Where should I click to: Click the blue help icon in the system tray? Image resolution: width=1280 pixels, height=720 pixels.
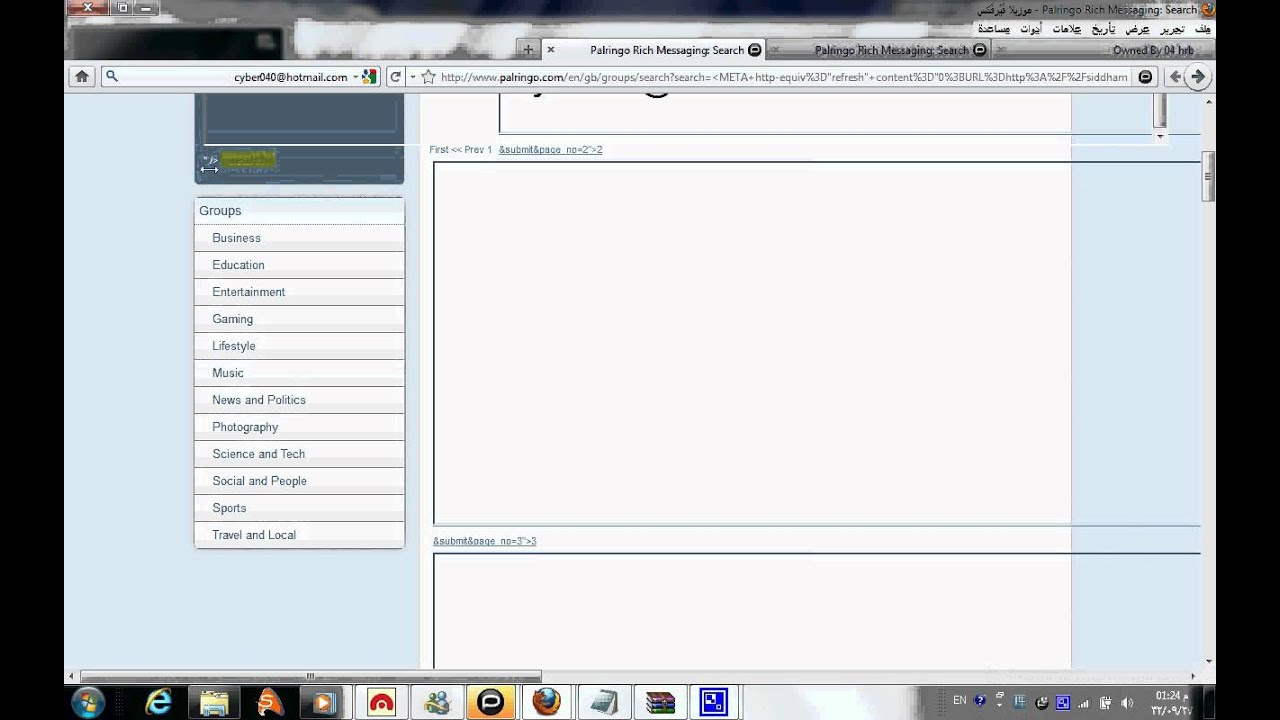[981, 701]
